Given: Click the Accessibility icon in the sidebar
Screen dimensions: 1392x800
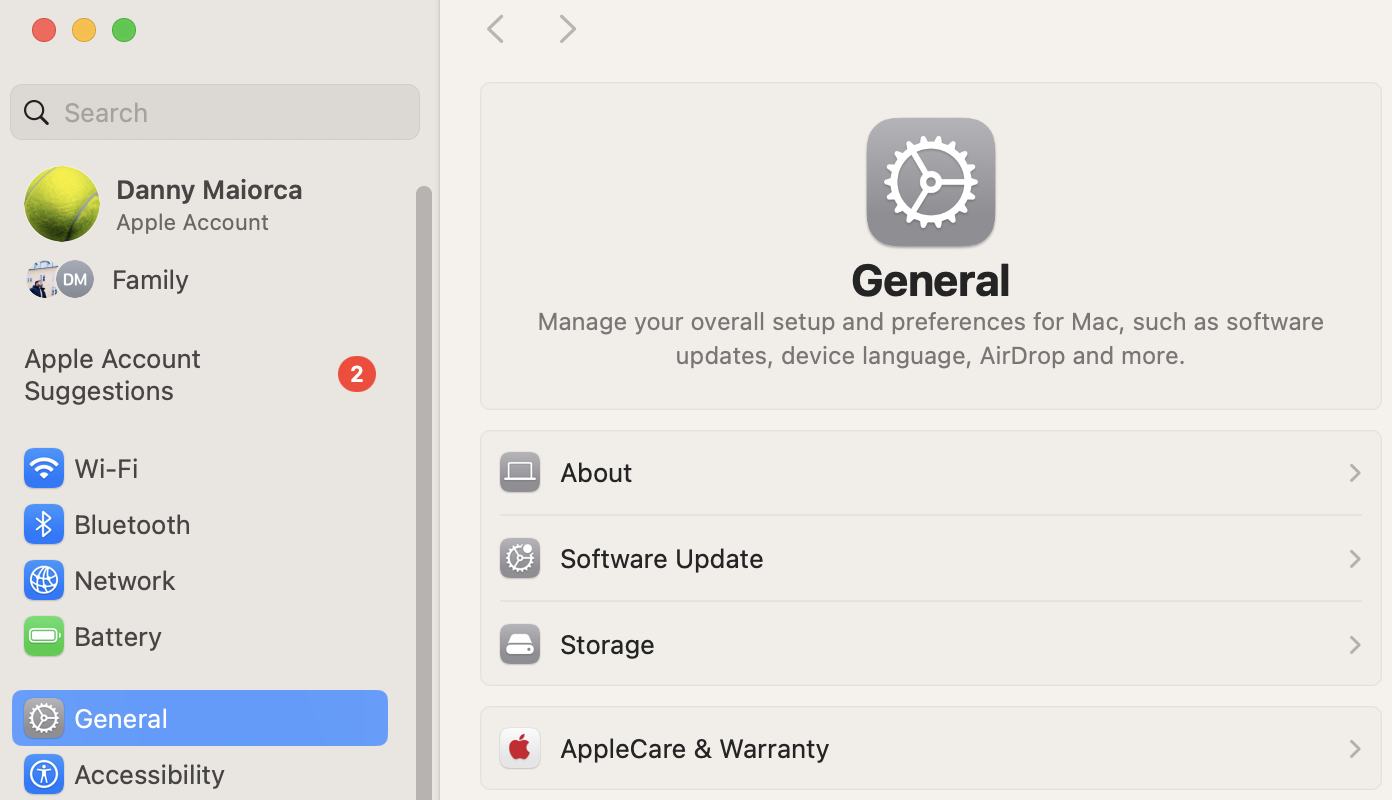Looking at the screenshot, I should pyautogui.click(x=43, y=774).
